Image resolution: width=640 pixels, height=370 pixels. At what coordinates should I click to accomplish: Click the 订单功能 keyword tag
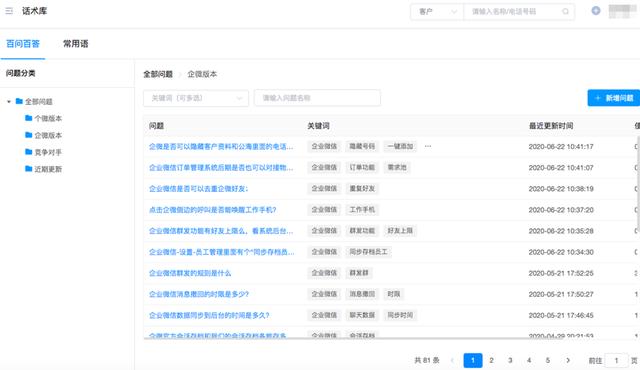point(362,167)
